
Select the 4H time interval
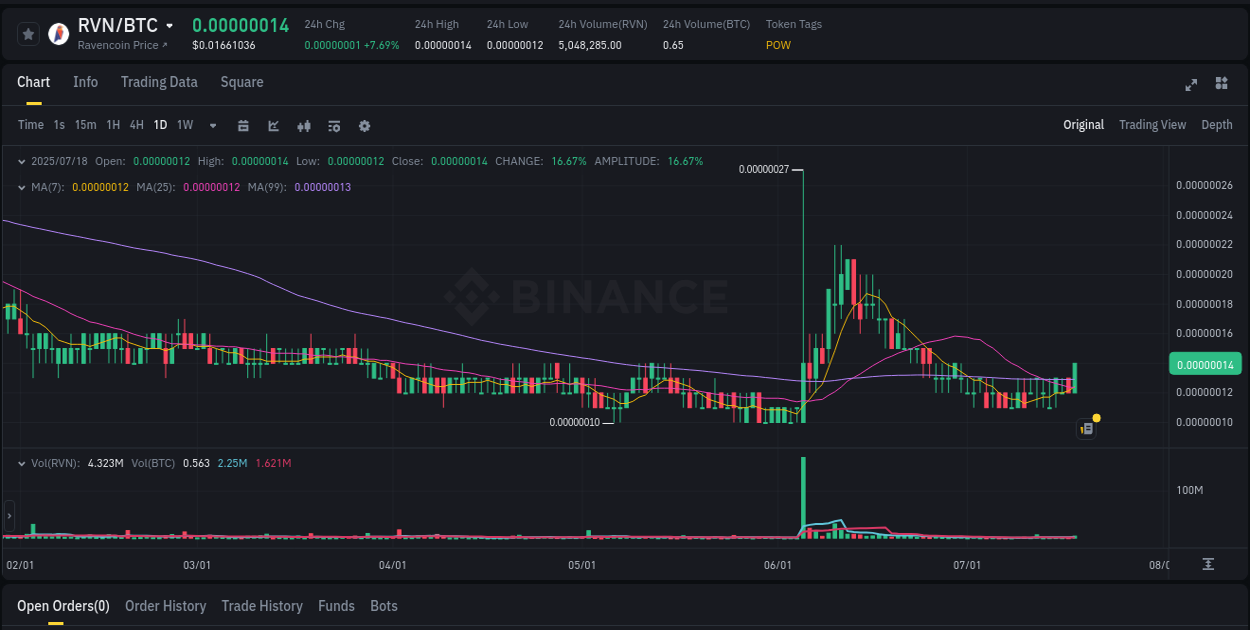point(137,125)
